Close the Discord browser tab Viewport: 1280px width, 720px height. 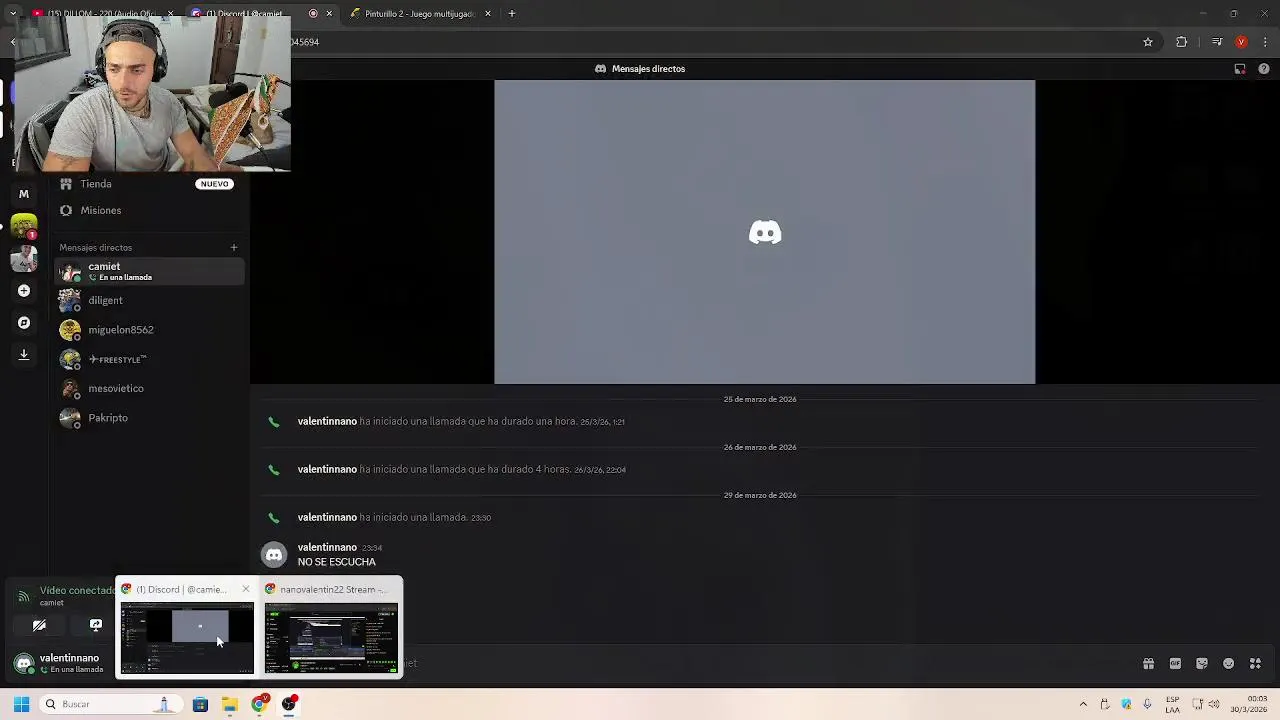pyautogui.click(x=329, y=14)
